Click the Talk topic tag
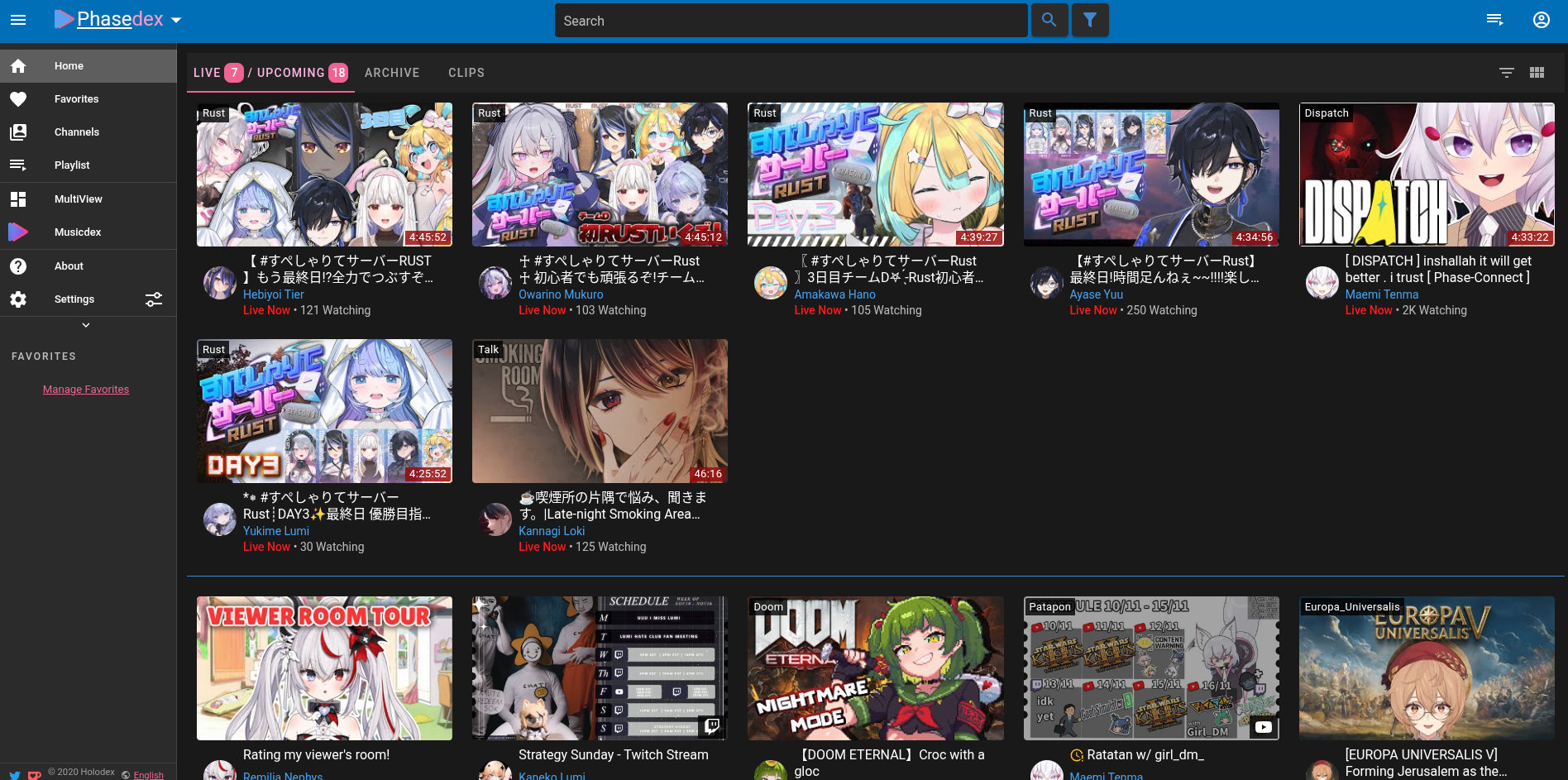The image size is (1568, 780). (x=489, y=350)
